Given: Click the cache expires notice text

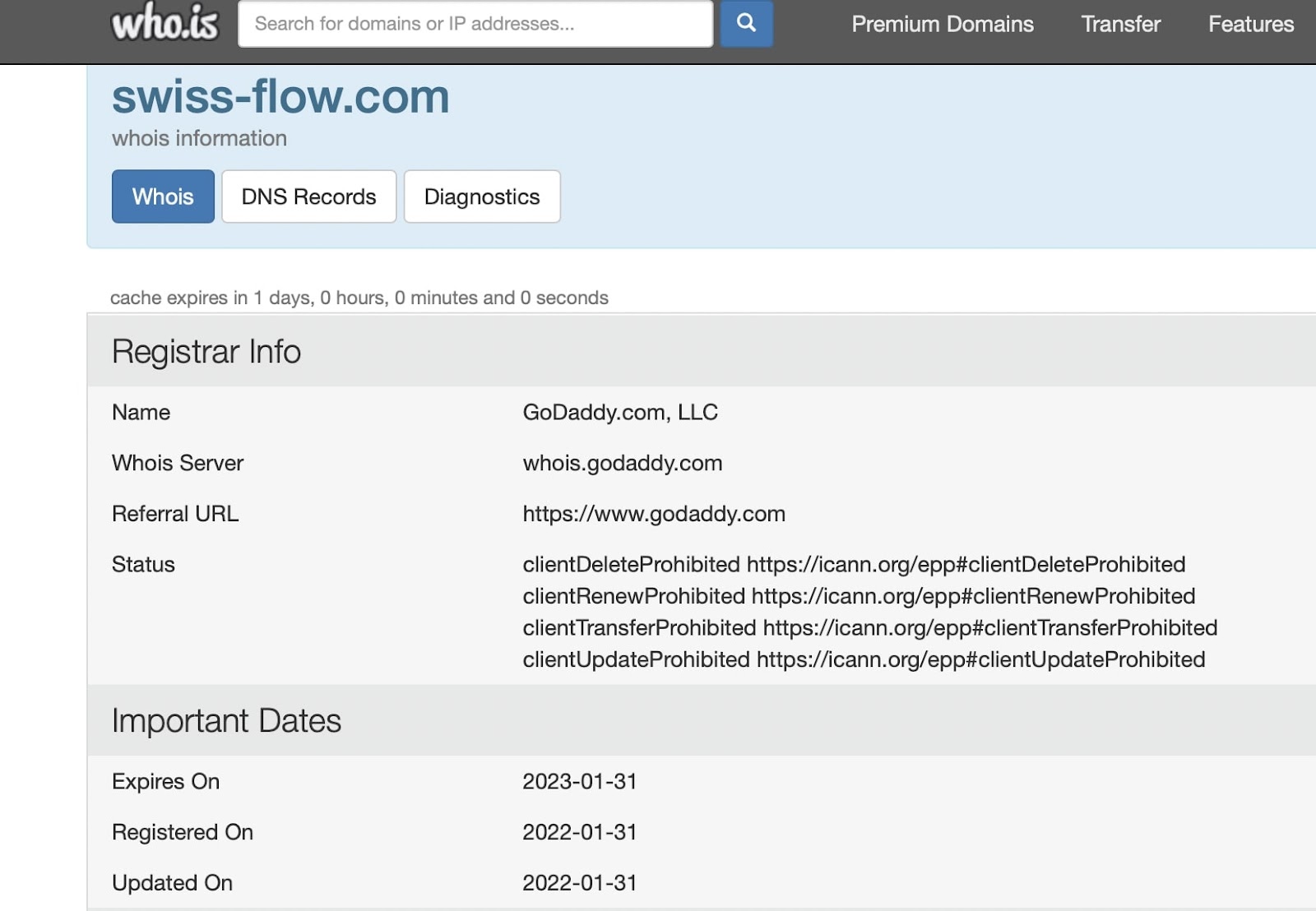Looking at the screenshot, I should point(359,298).
